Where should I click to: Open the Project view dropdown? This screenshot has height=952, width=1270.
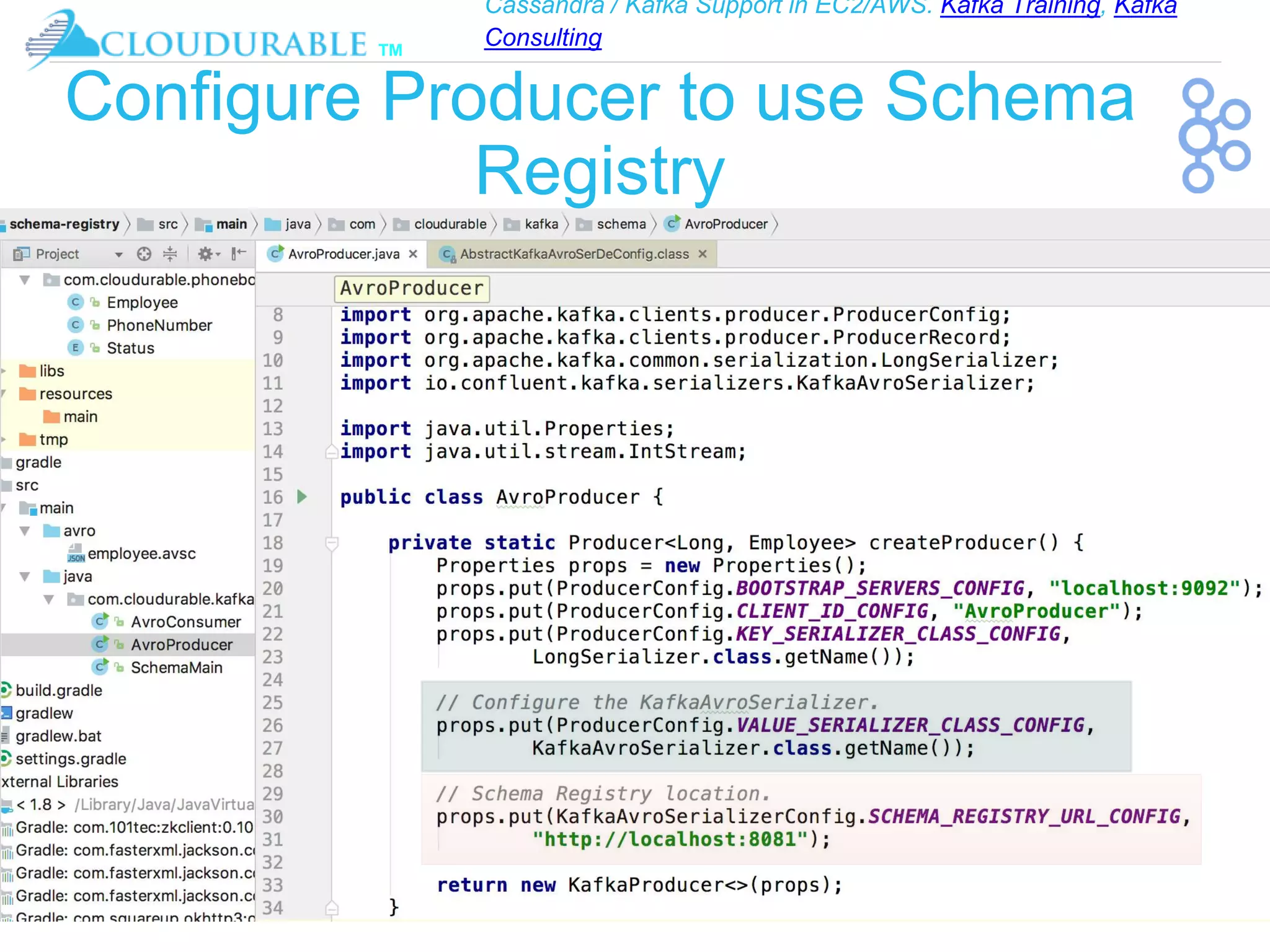point(118,255)
